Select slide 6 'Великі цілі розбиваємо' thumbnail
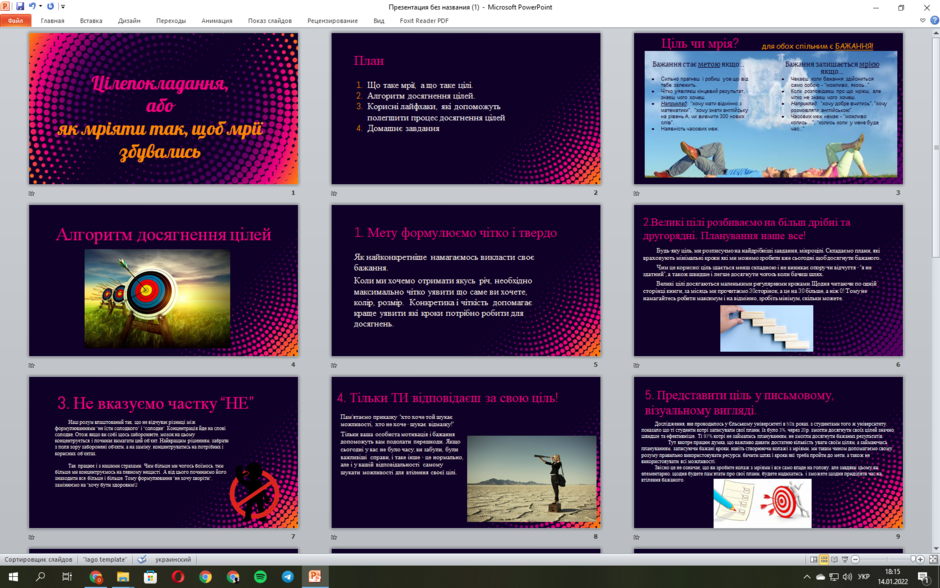Screen dimensions: 940x588 click(768, 281)
